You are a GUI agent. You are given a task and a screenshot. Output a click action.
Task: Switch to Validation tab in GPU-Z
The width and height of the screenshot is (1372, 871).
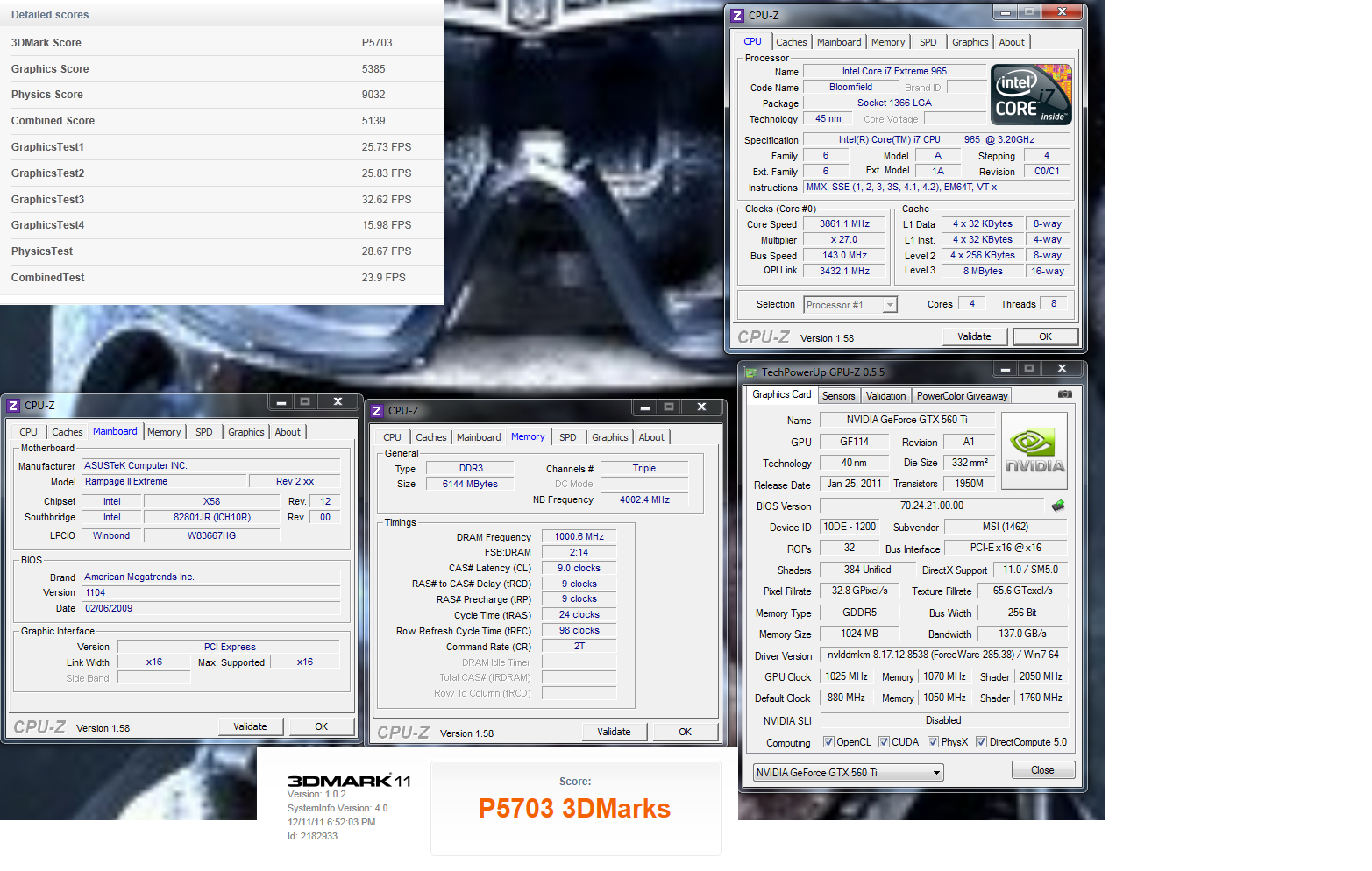[x=885, y=396]
